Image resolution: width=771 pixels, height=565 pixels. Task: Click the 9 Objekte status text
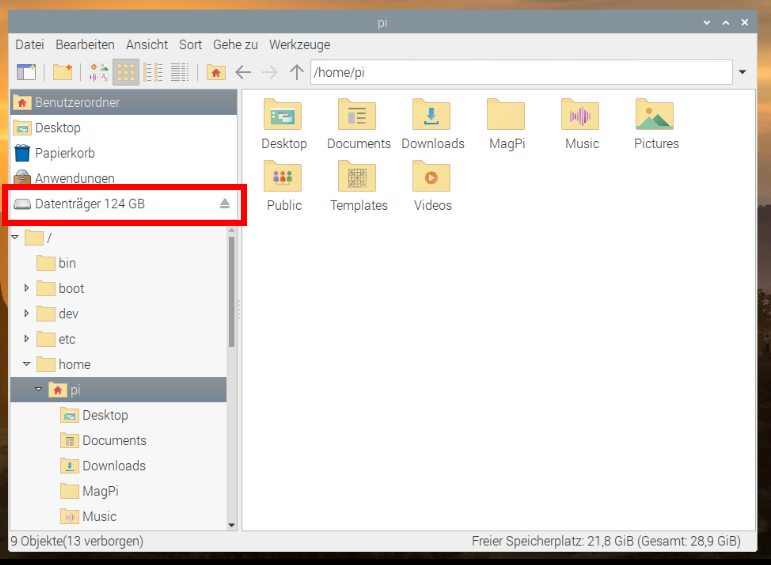[77, 541]
